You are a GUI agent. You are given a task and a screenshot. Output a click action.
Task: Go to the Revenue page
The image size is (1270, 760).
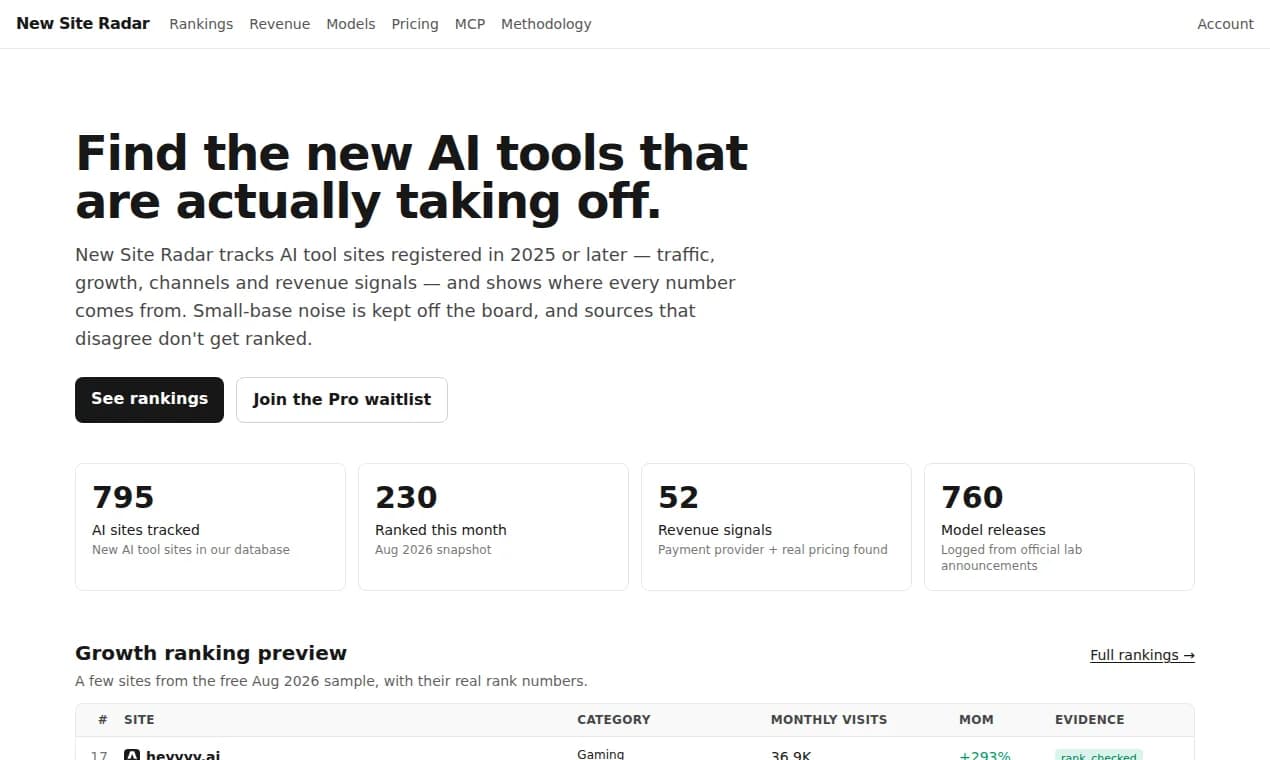280,24
